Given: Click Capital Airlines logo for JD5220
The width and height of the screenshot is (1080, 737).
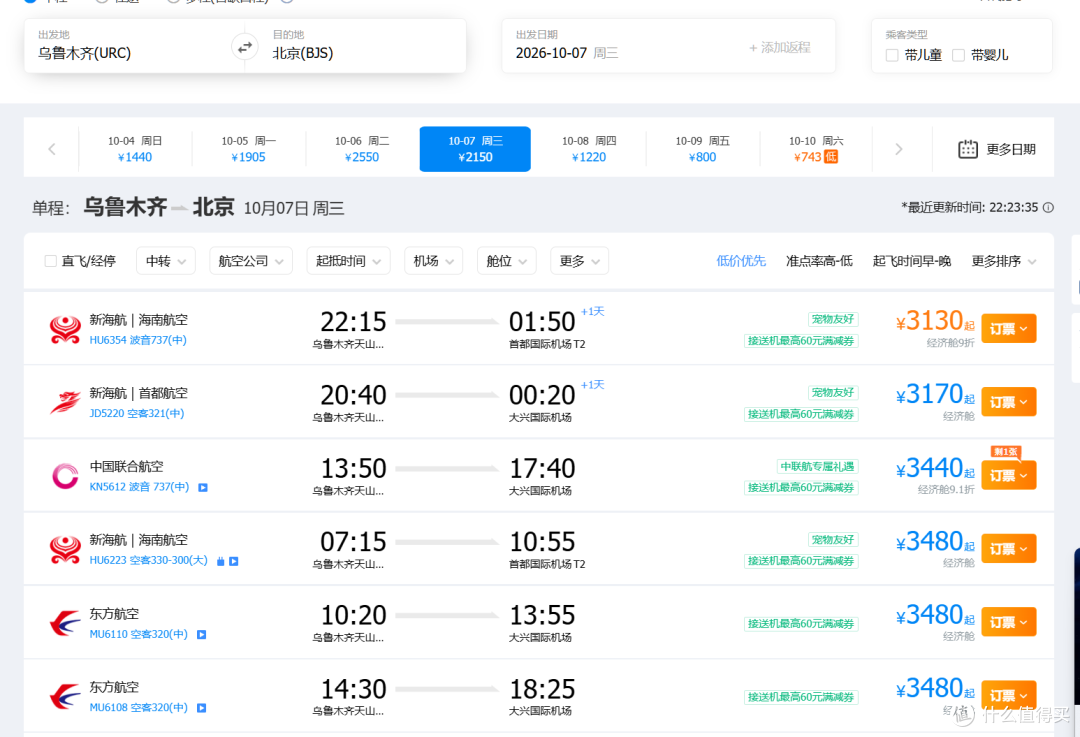Looking at the screenshot, I should 65,402.
